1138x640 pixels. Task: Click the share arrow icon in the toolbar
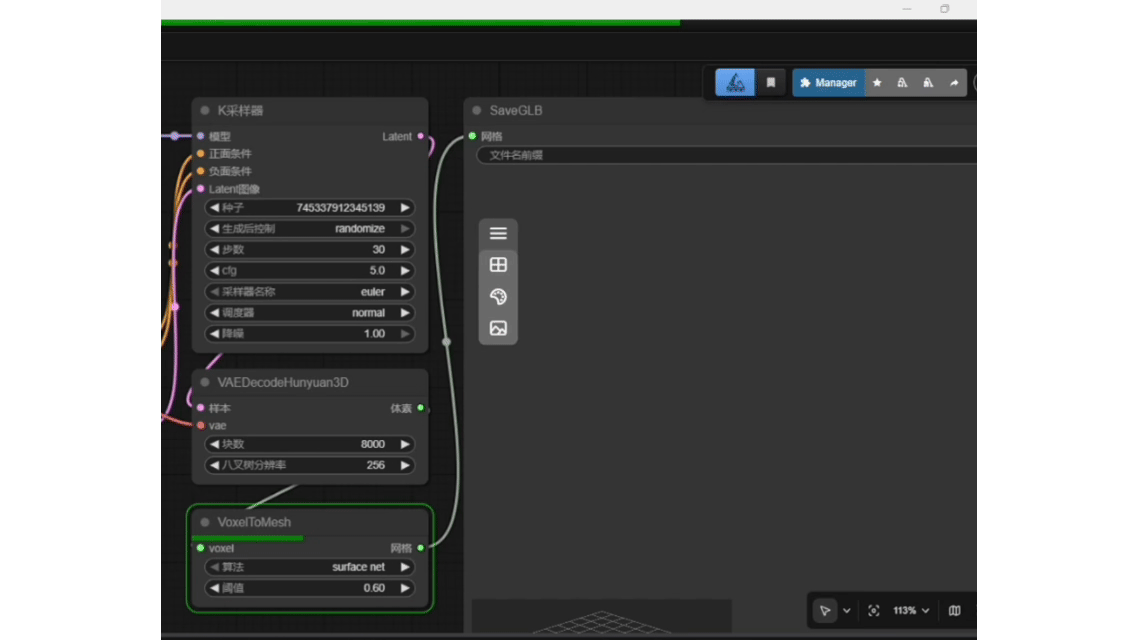954,83
